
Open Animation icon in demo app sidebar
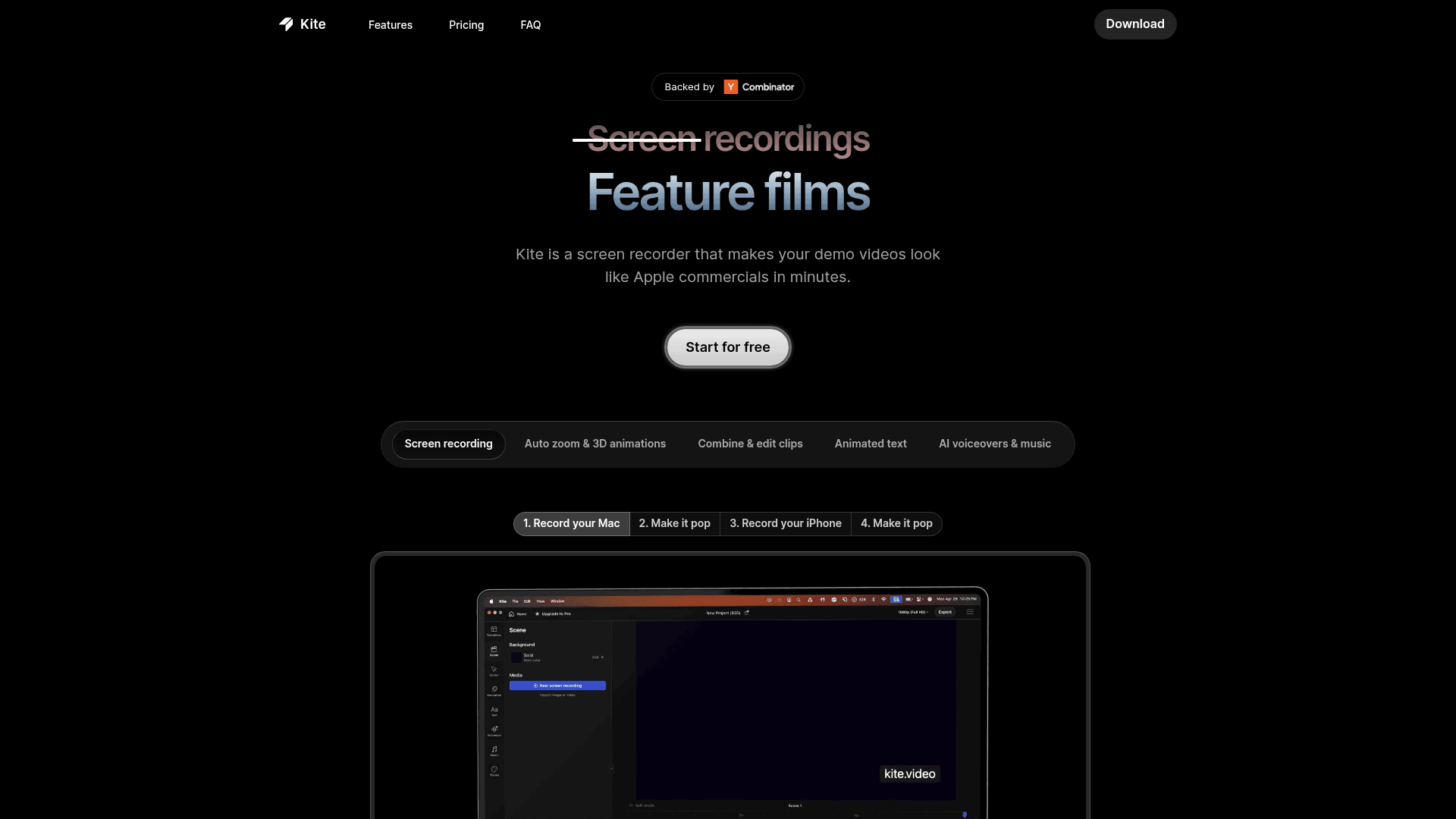(x=494, y=691)
